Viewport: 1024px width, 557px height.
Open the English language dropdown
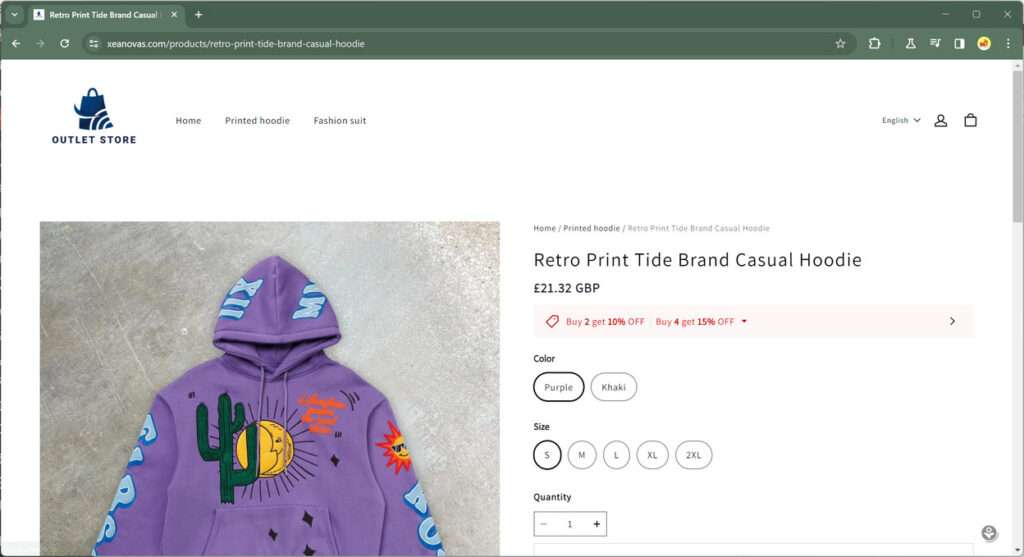[x=901, y=120]
